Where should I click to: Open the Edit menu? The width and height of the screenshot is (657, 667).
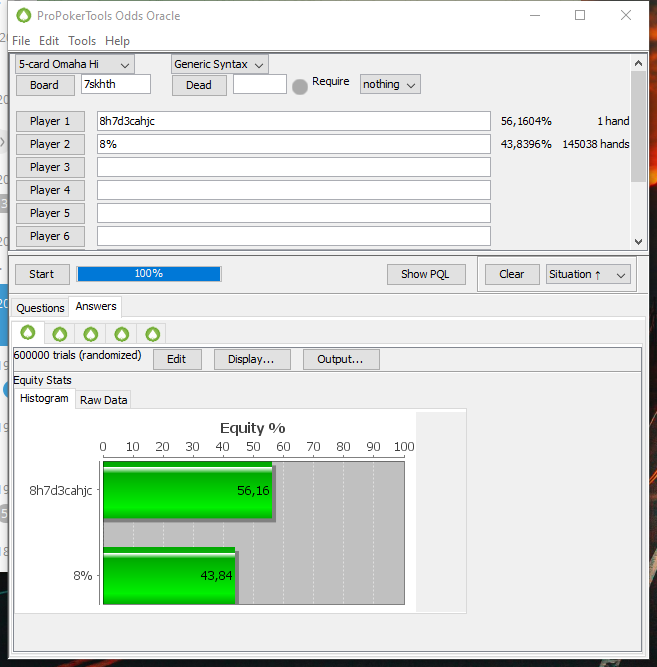49,41
